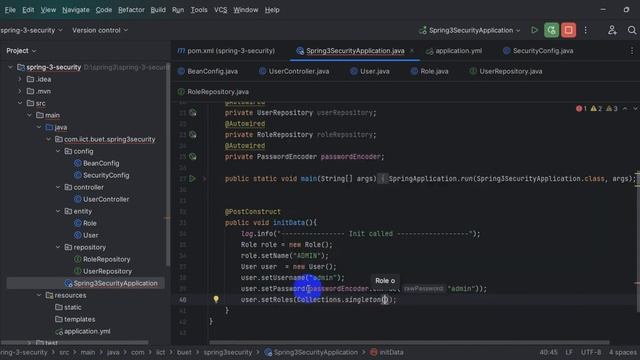The image size is (640, 360).
Task: Expand the .idea folder
Action: 20,79
